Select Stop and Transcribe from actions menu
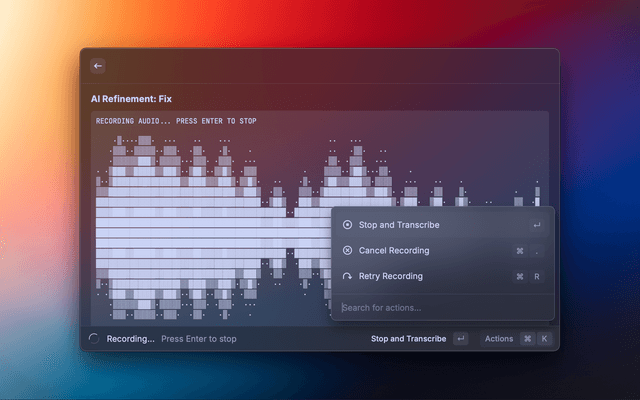The height and width of the screenshot is (400, 640). pos(399,225)
